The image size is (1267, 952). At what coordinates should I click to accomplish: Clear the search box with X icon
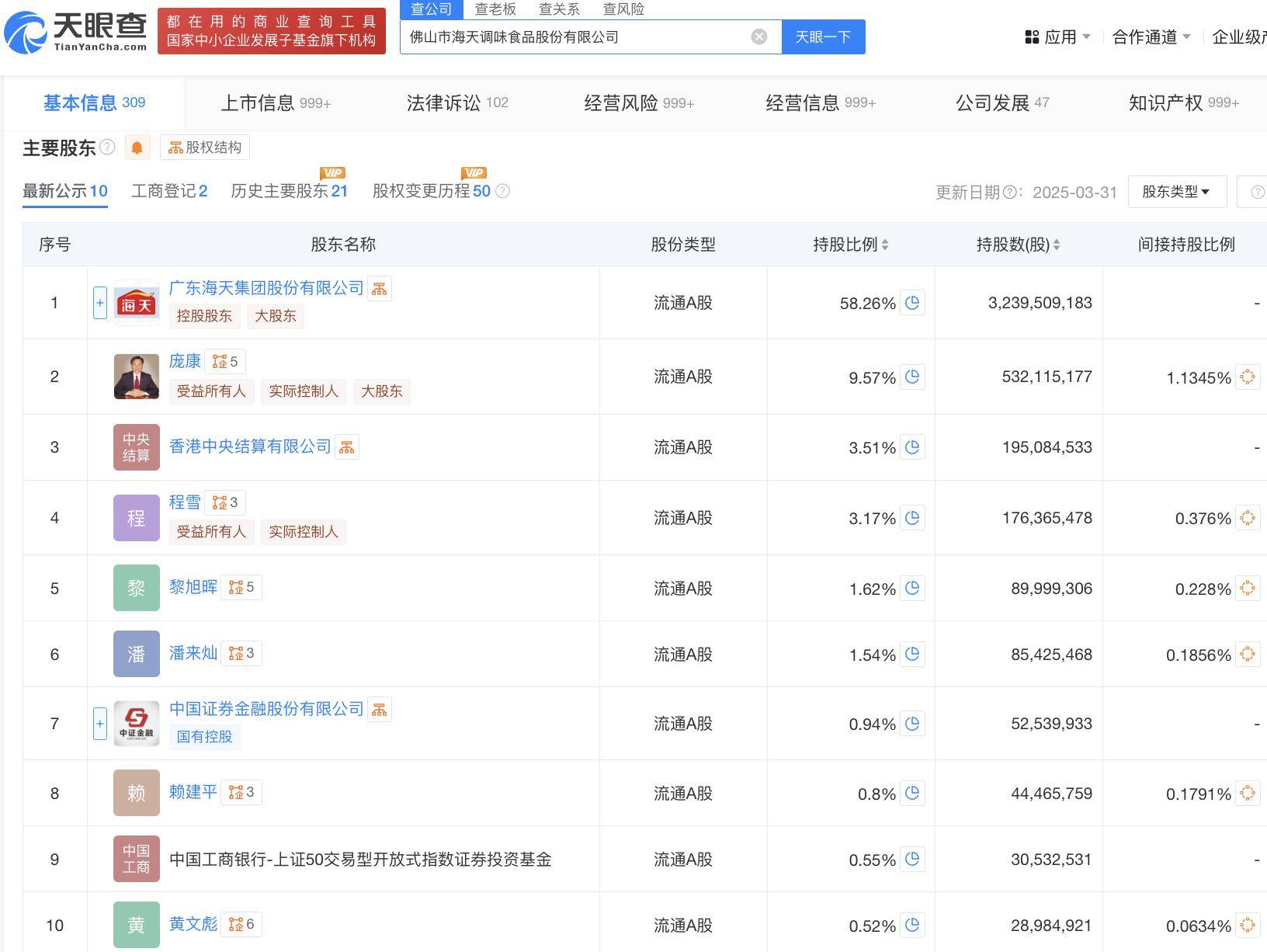pyautogui.click(x=759, y=36)
